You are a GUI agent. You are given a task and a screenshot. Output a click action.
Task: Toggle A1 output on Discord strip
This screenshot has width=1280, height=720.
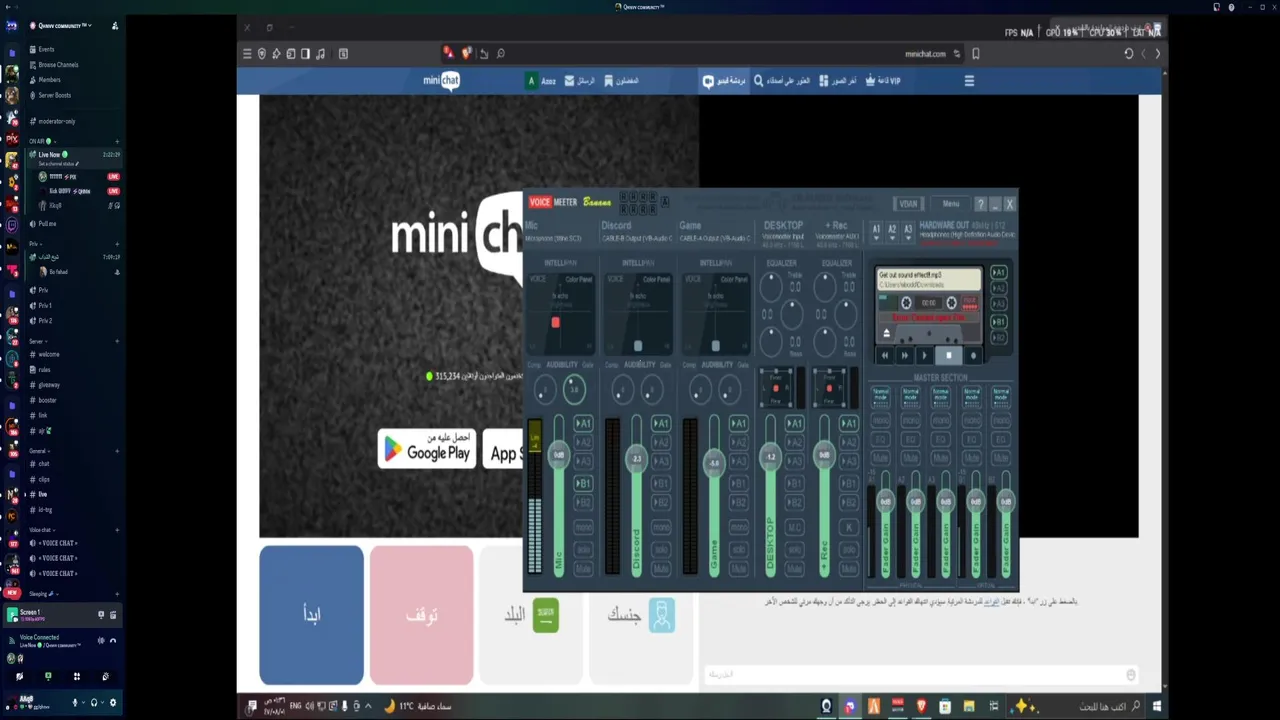click(660, 424)
